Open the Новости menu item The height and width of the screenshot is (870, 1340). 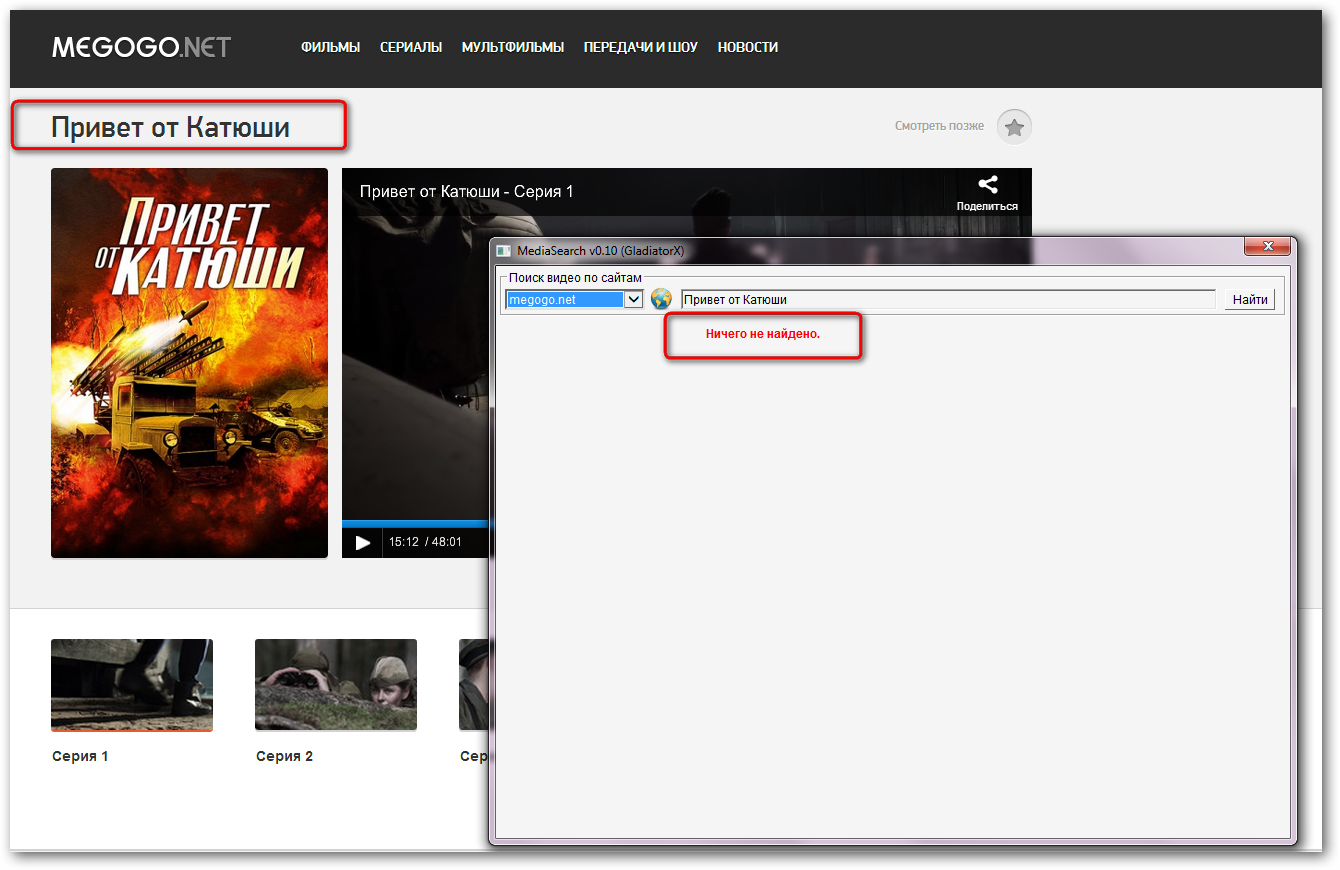[x=748, y=47]
